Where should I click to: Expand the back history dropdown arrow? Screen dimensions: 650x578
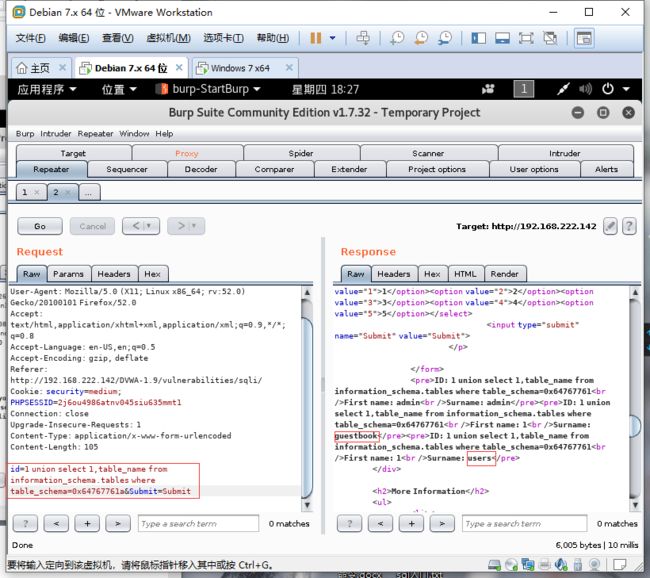[149, 226]
